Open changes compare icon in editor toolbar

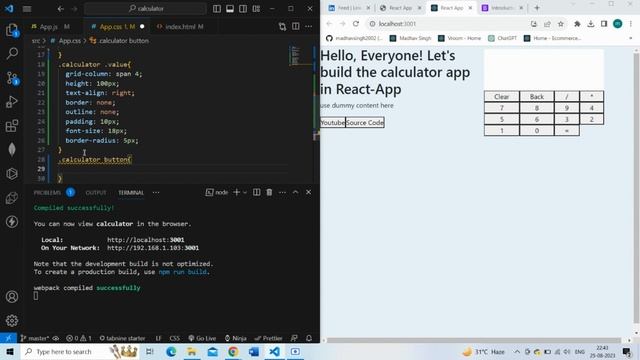(x=282, y=27)
